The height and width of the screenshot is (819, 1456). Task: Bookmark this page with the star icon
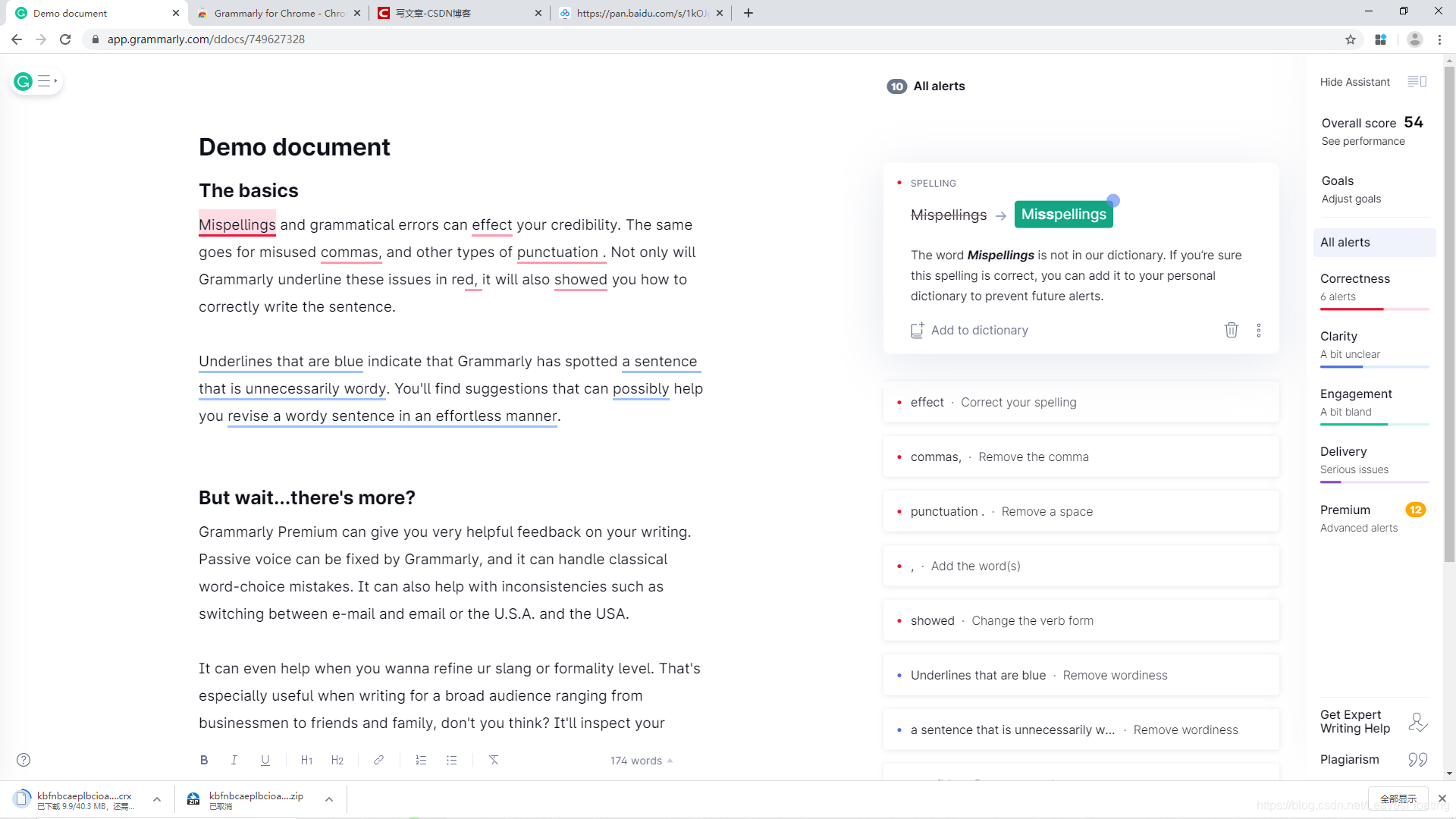click(1351, 39)
